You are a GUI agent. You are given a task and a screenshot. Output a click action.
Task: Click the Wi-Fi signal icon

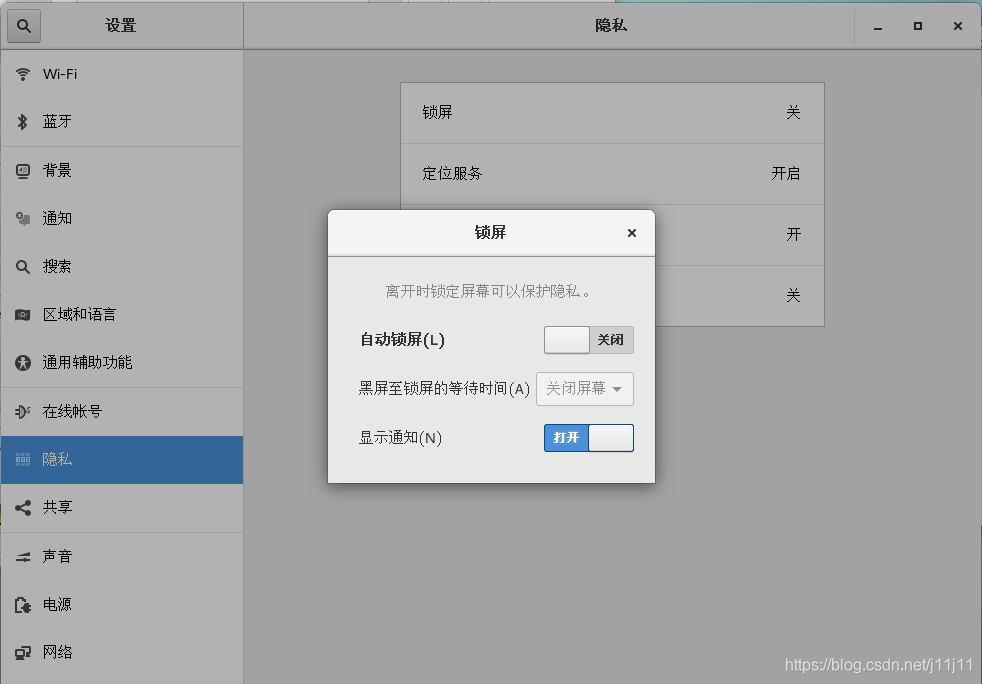23,74
